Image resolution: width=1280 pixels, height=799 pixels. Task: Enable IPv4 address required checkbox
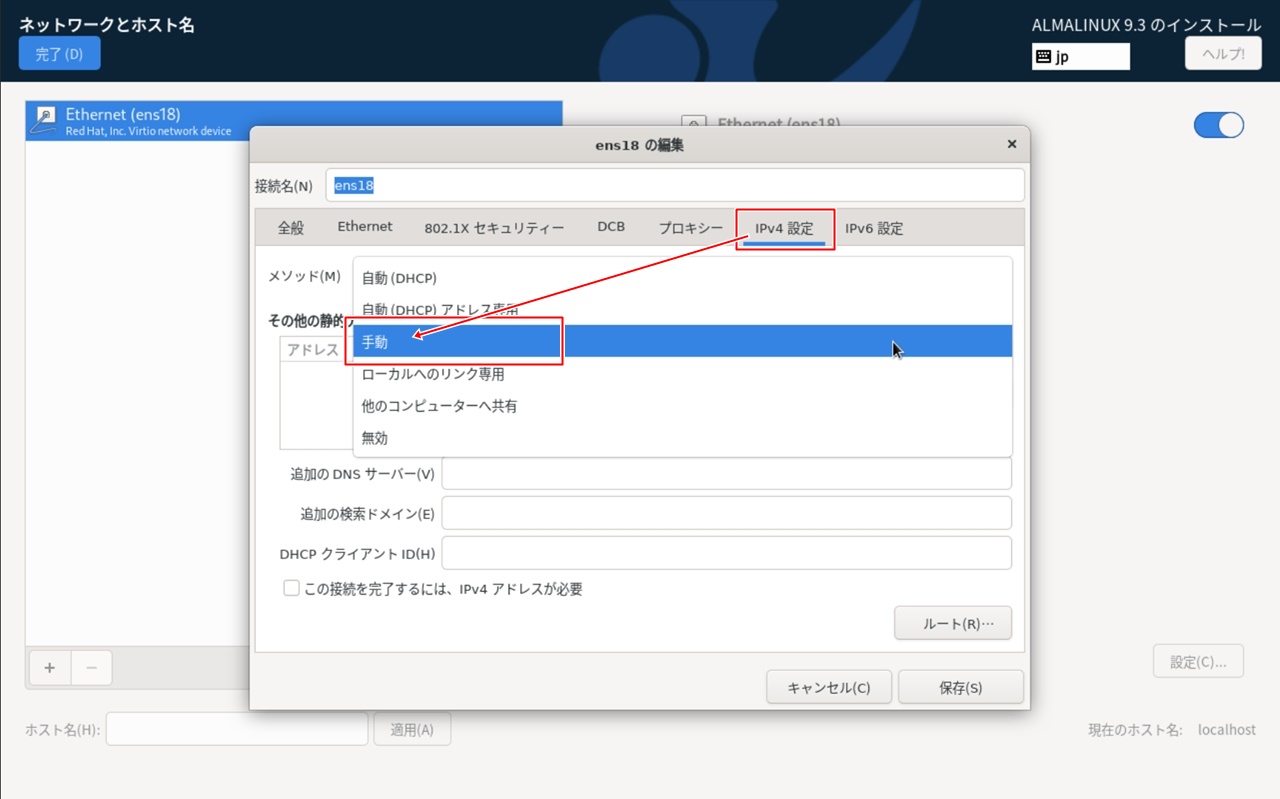click(x=291, y=589)
